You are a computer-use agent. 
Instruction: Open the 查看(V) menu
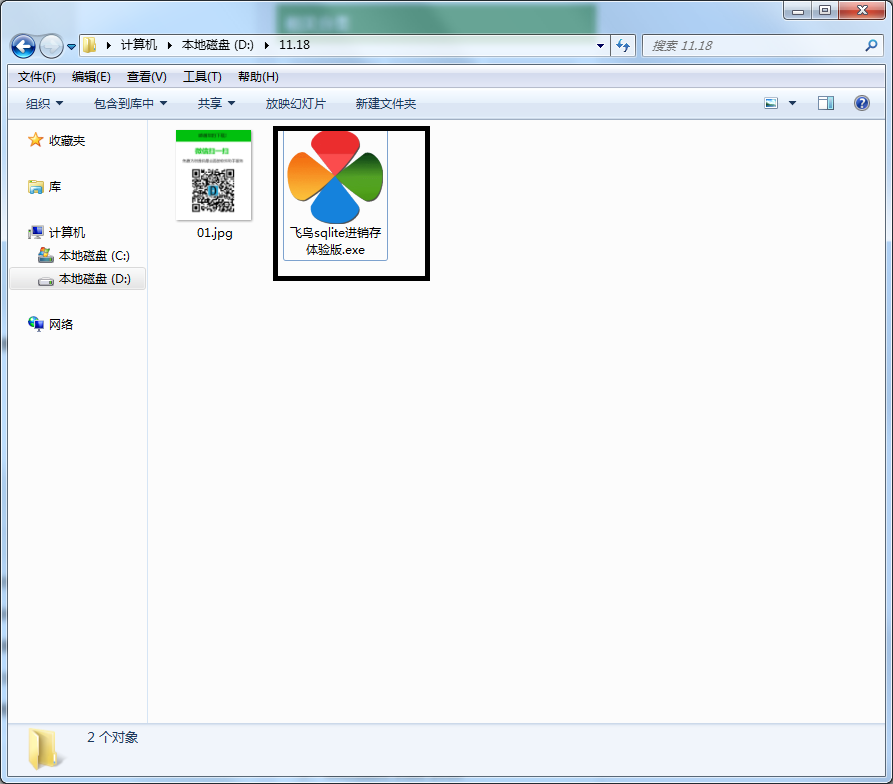(x=146, y=77)
